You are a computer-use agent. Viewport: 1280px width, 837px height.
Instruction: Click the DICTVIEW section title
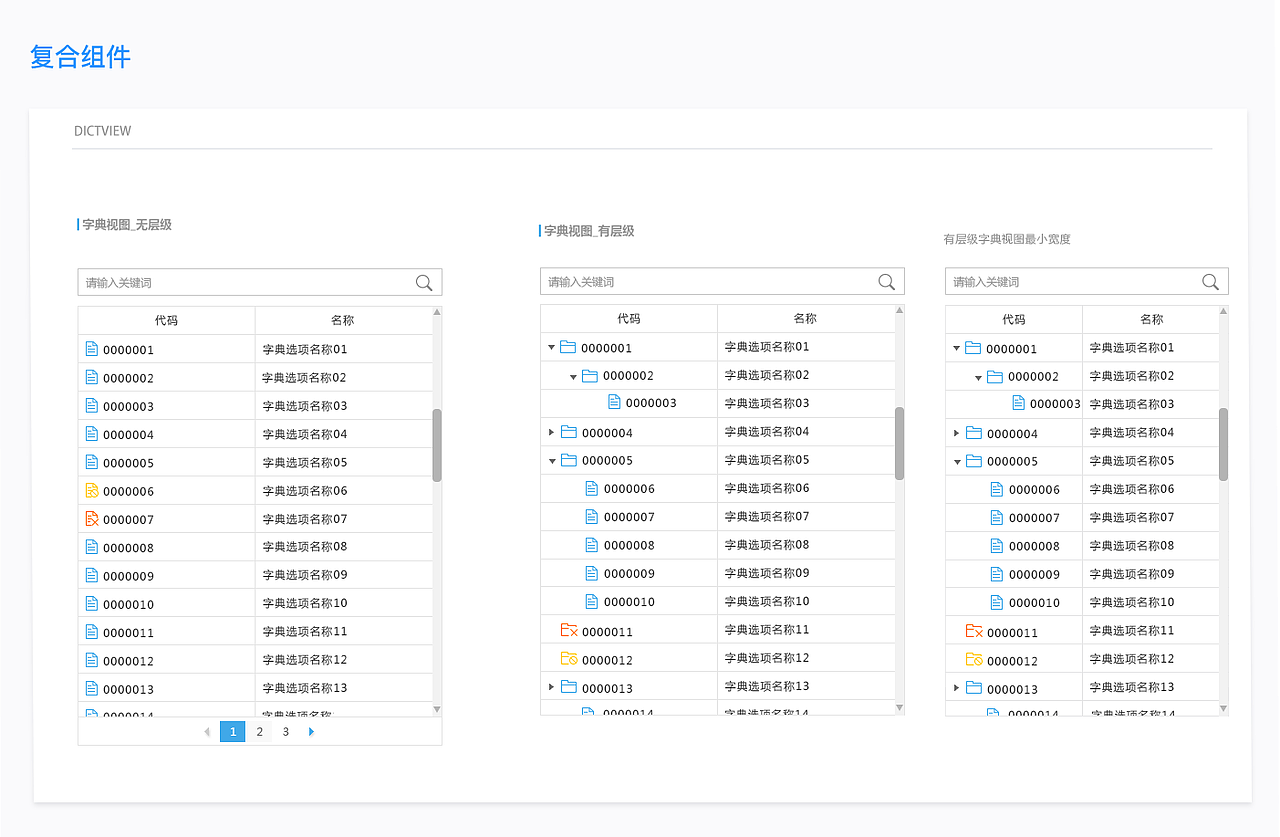pyautogui.click(x=102, y=131)
